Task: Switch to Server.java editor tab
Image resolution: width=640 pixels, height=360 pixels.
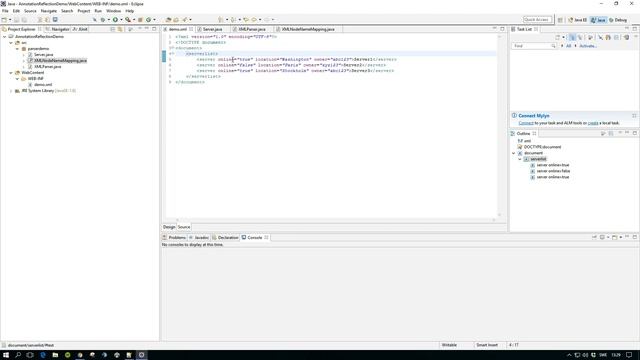Action: coord(212,29)
